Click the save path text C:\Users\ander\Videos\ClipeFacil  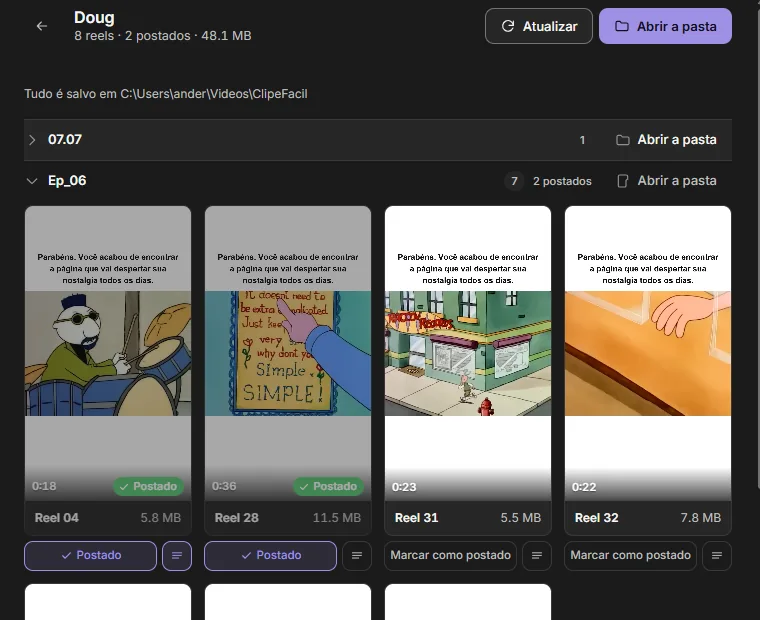(x=214, y=94)
